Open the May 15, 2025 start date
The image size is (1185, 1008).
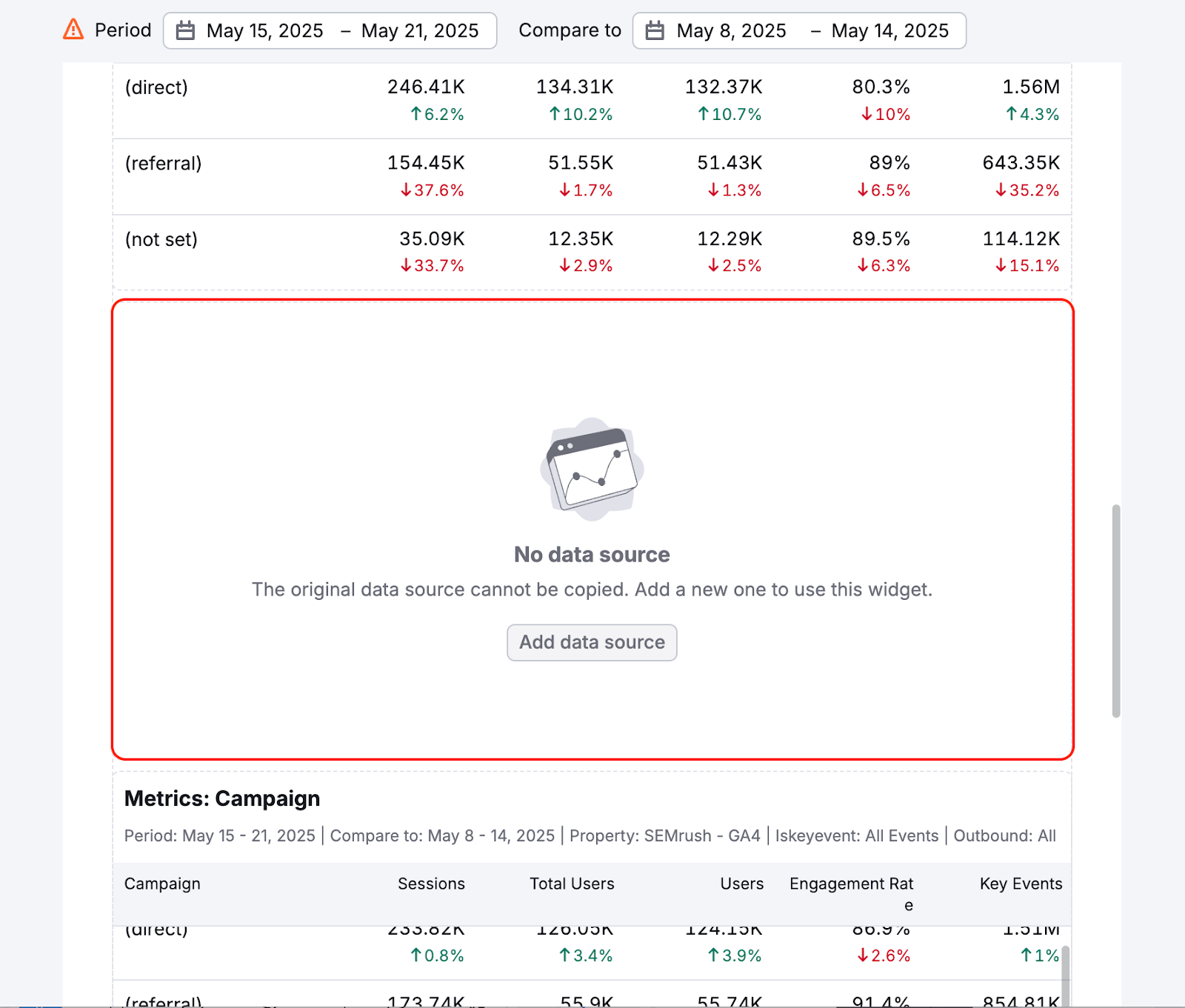pos(264,31)
